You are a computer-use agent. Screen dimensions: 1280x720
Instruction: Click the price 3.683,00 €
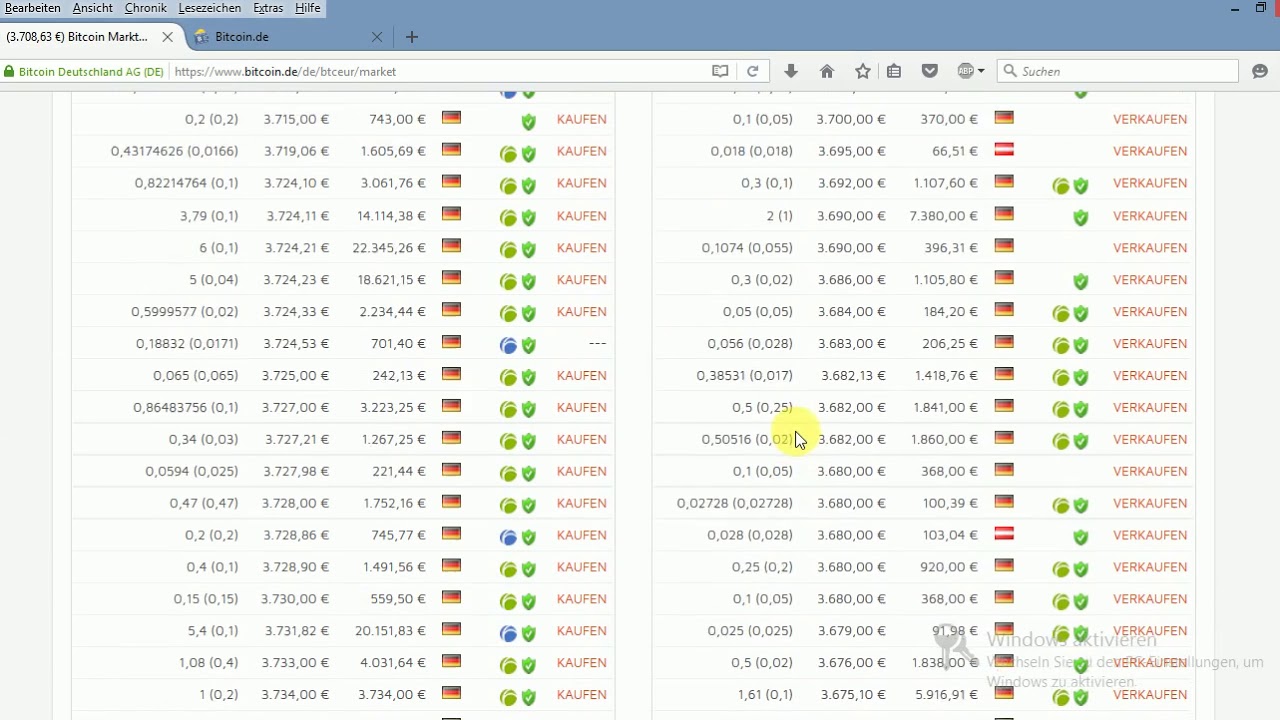pos(851,343)
